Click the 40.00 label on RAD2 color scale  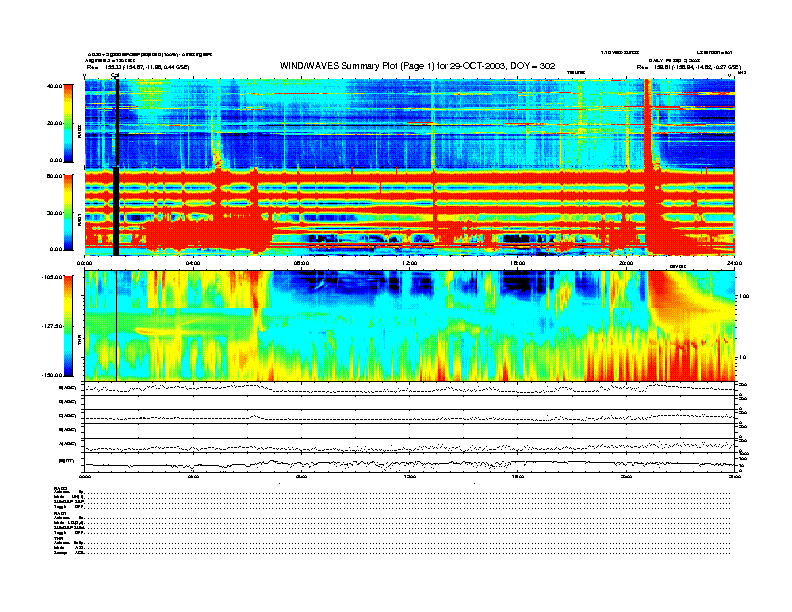54,86
